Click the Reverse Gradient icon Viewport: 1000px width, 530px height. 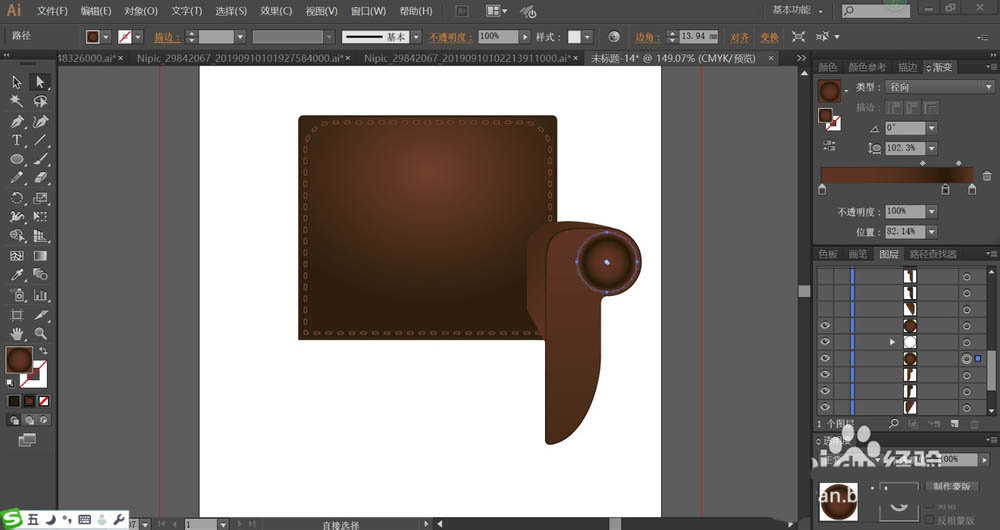pos(829,145)
